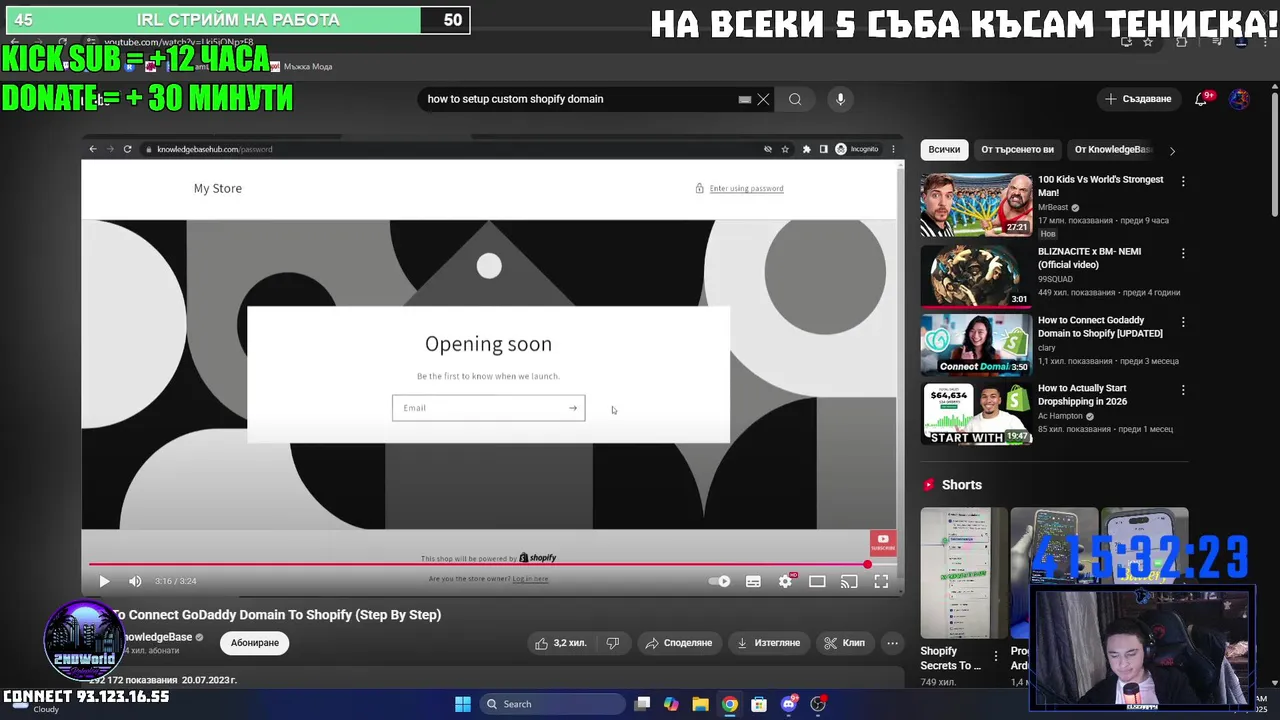Open the BLIZNACITE x BM- NEMI thumbnail
Viewport: 1280px width, 720px height.
pyautogui.click(x=976, y=275)
